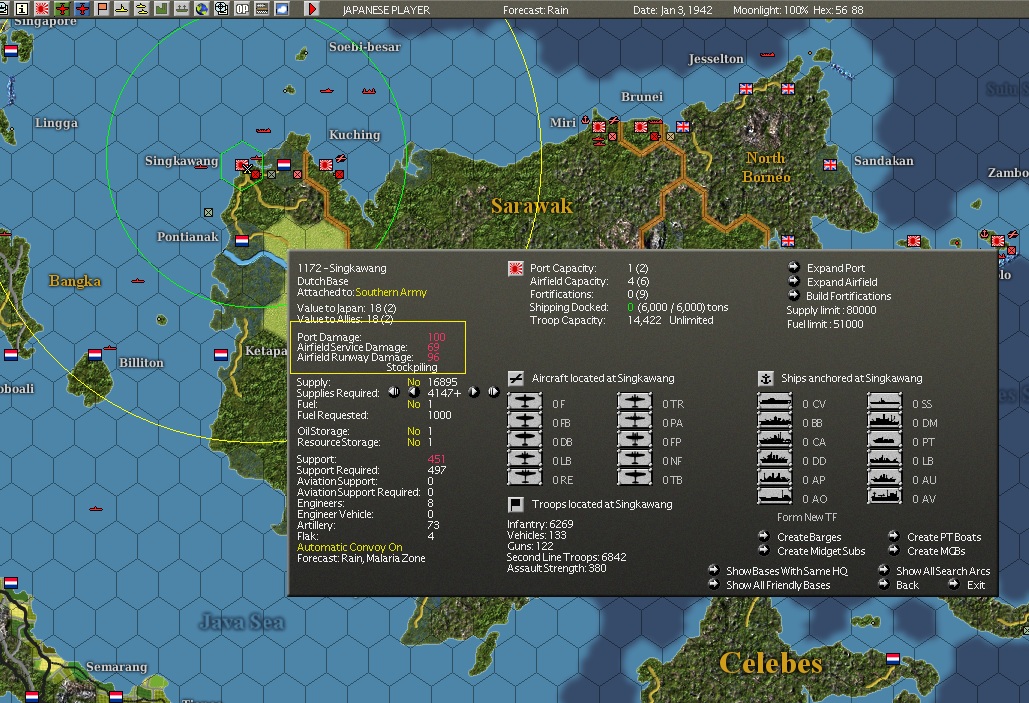
Task: Click the green land bases toolbar icon
Action: pyautogui.click(x=161, y=9)
